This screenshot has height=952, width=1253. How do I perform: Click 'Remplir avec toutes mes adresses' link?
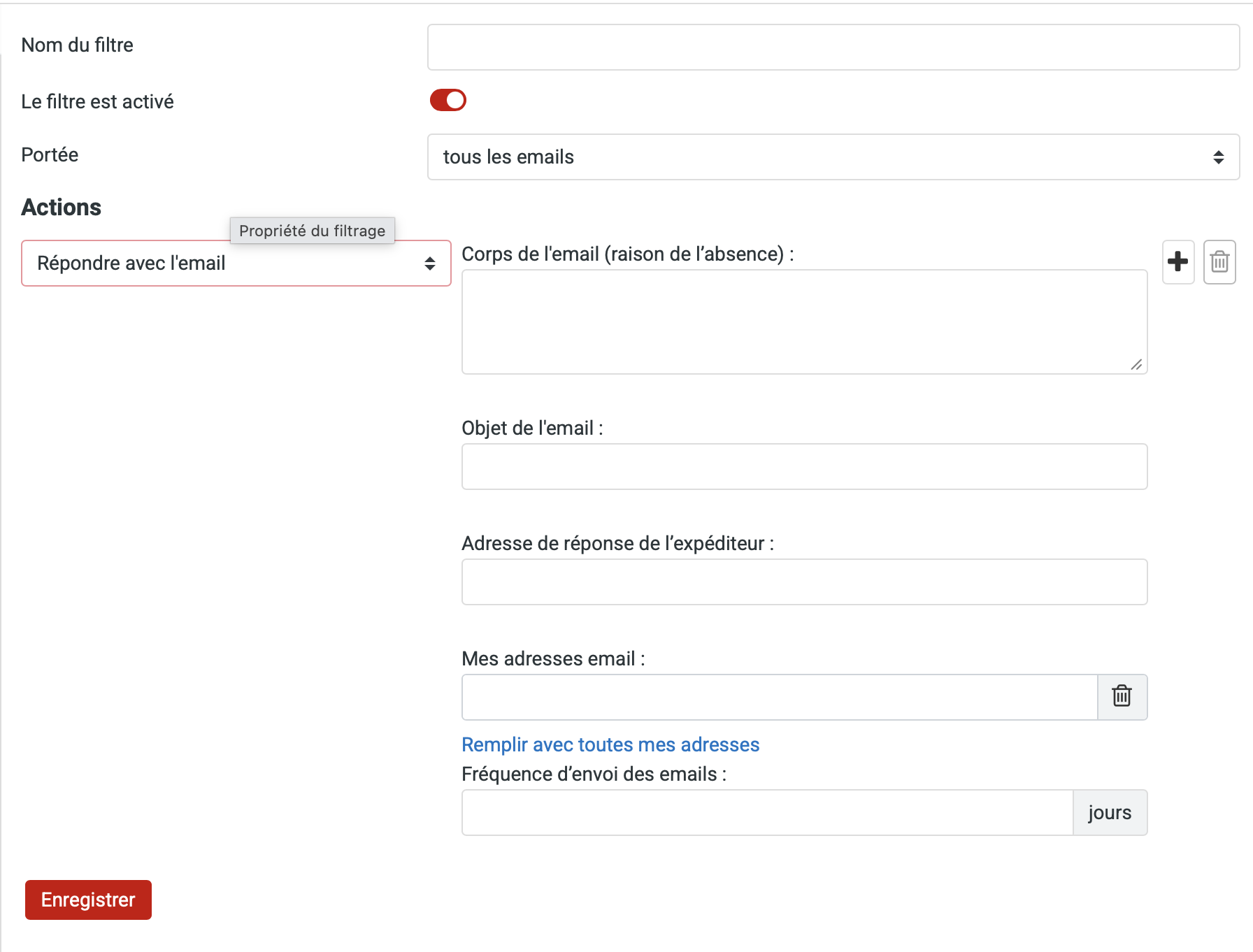[610, 744]
